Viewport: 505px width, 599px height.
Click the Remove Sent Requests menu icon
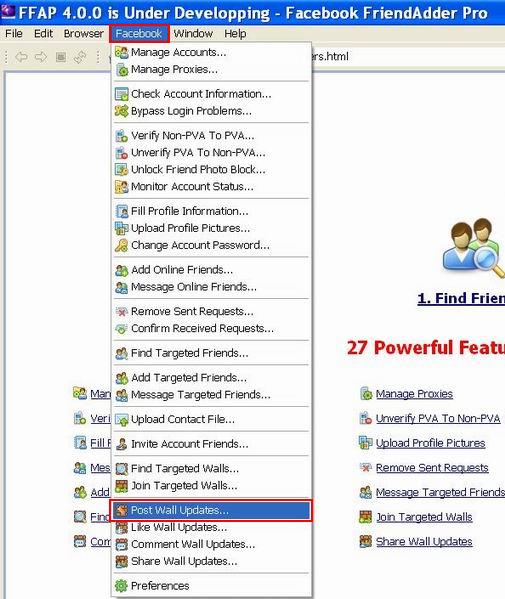pos(121,312)
